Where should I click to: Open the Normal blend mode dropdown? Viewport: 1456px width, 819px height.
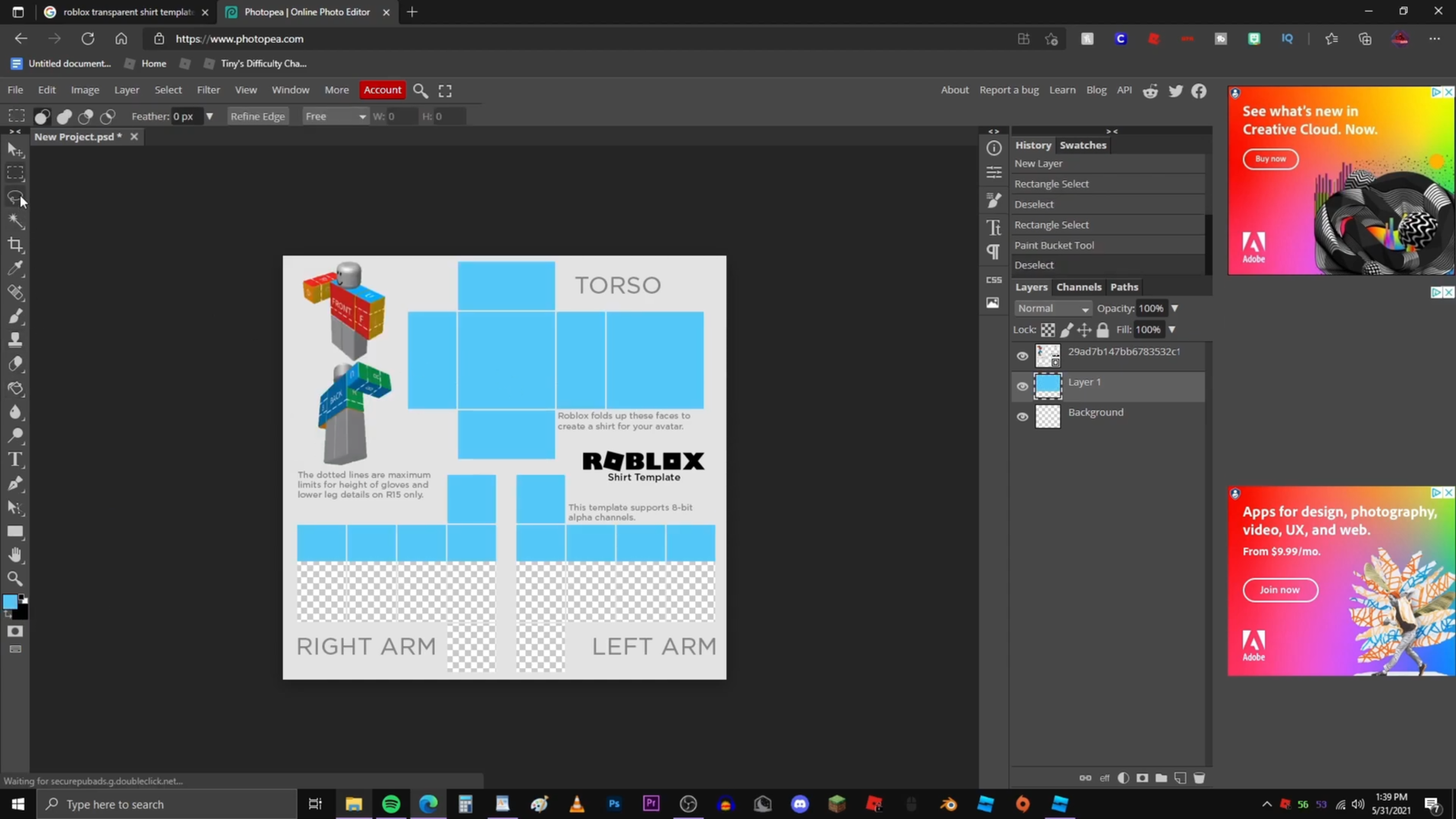coord(1052,308)
